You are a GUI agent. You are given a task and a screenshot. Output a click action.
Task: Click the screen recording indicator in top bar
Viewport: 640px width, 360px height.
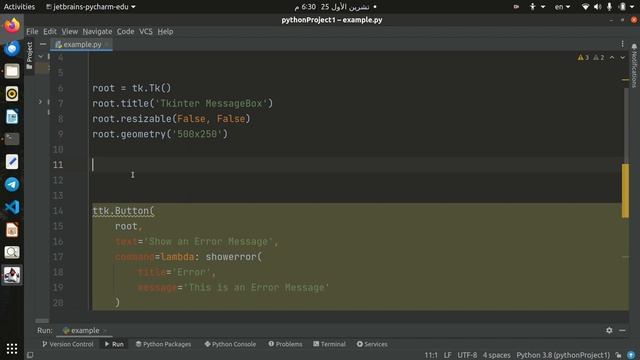pos(516,7)
